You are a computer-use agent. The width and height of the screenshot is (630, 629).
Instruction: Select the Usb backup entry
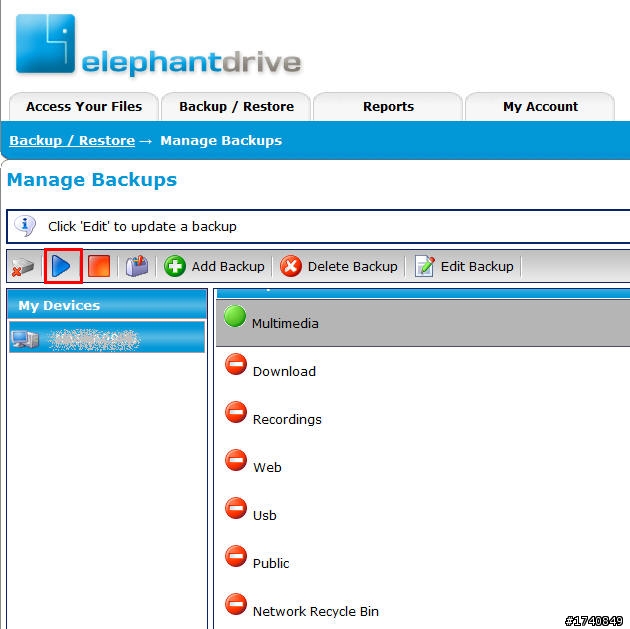pos(264,515)
